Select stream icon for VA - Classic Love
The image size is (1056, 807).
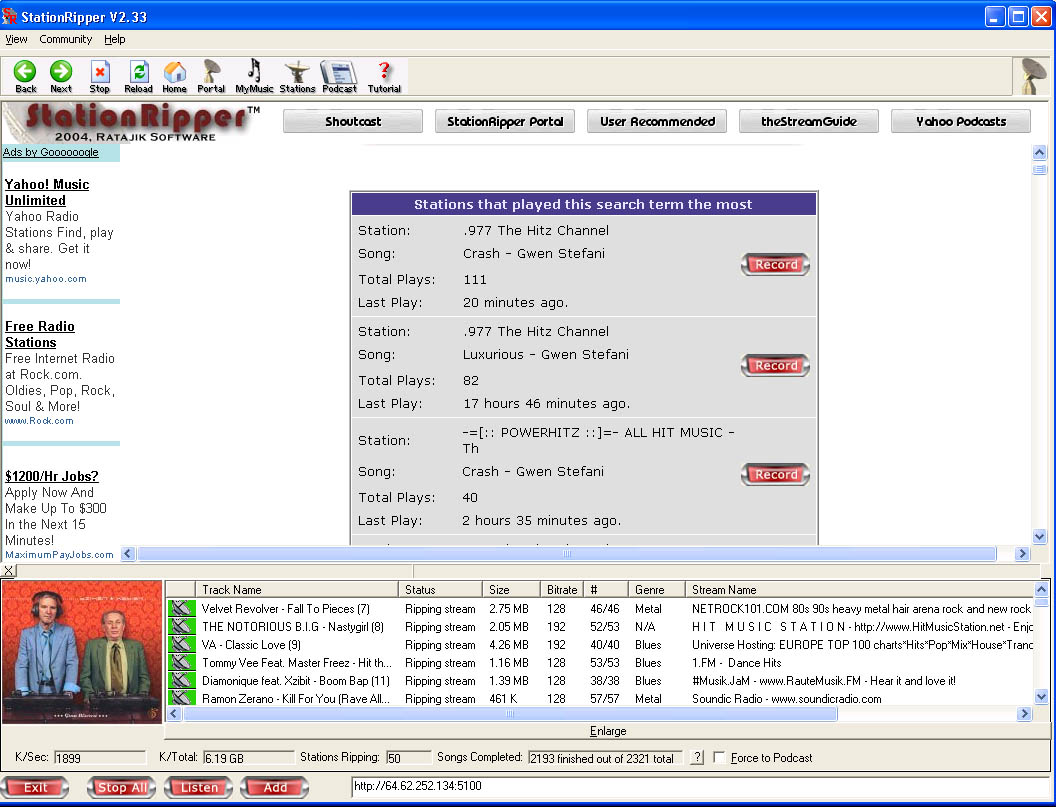click(x=181, y=645)
